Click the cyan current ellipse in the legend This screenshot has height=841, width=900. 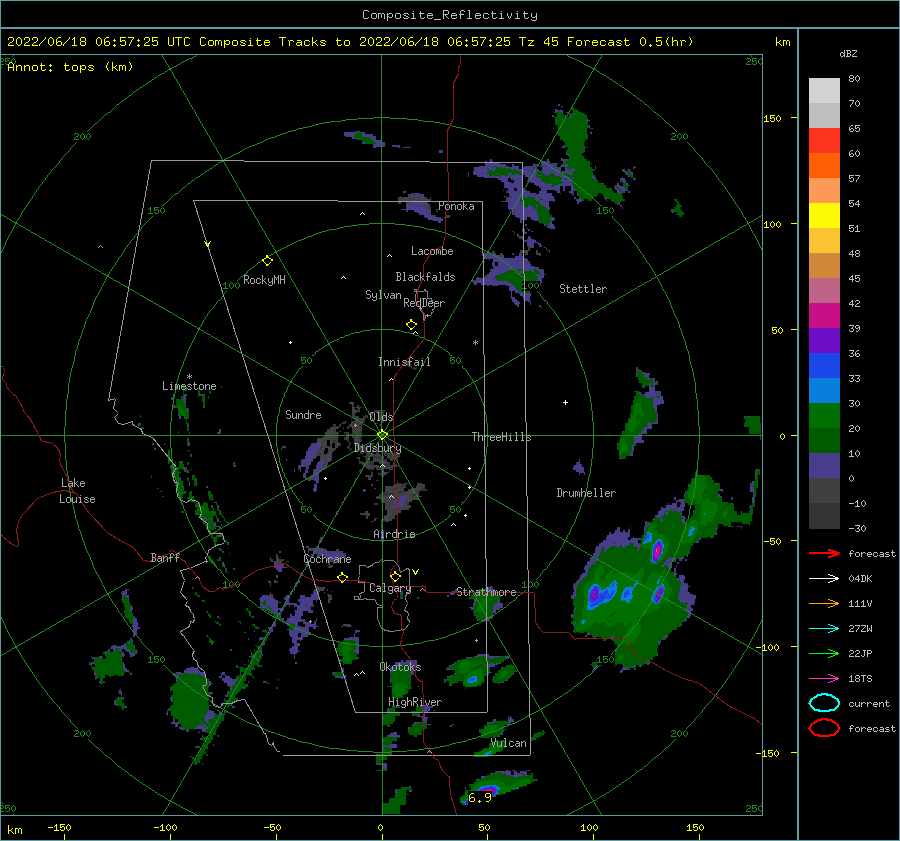pyautogui.click(x=824, y=703)
